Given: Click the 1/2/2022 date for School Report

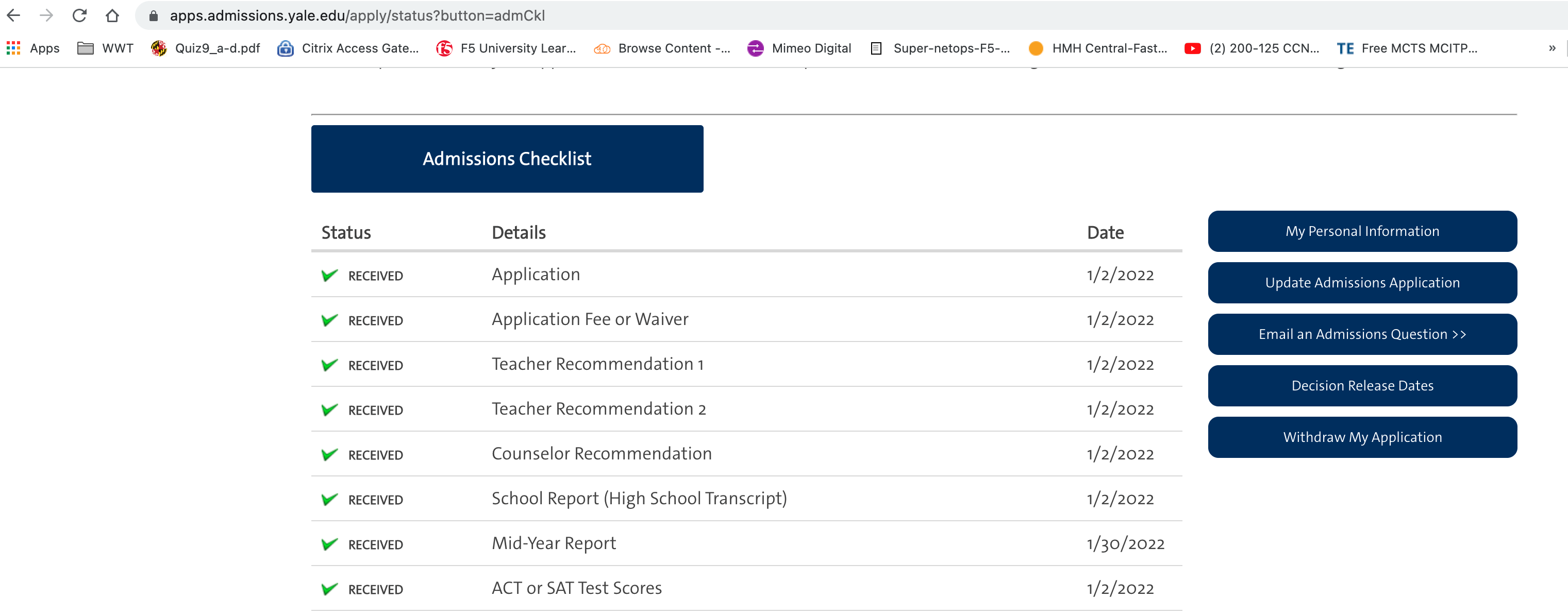Looking at the screenshot, I should click(x=1120, y=500).
